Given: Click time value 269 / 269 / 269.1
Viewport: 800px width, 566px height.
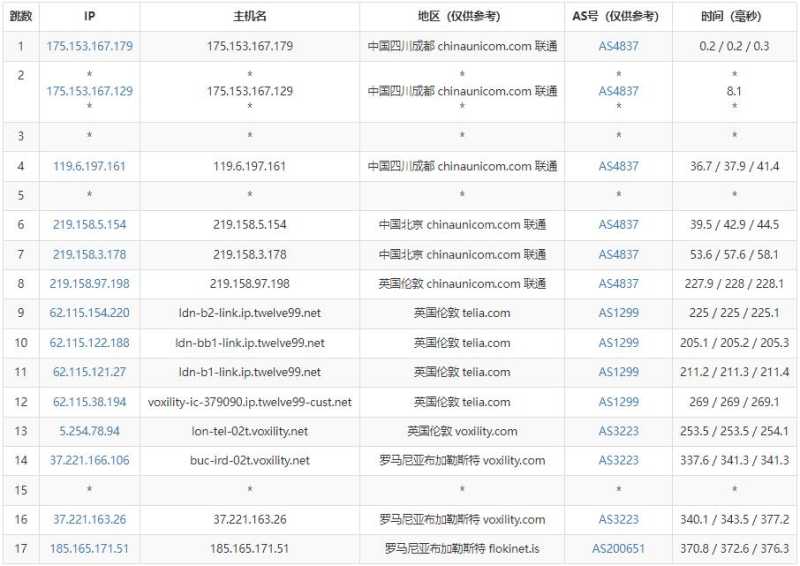Looking at the screenshot, I should tap(734, 402).
